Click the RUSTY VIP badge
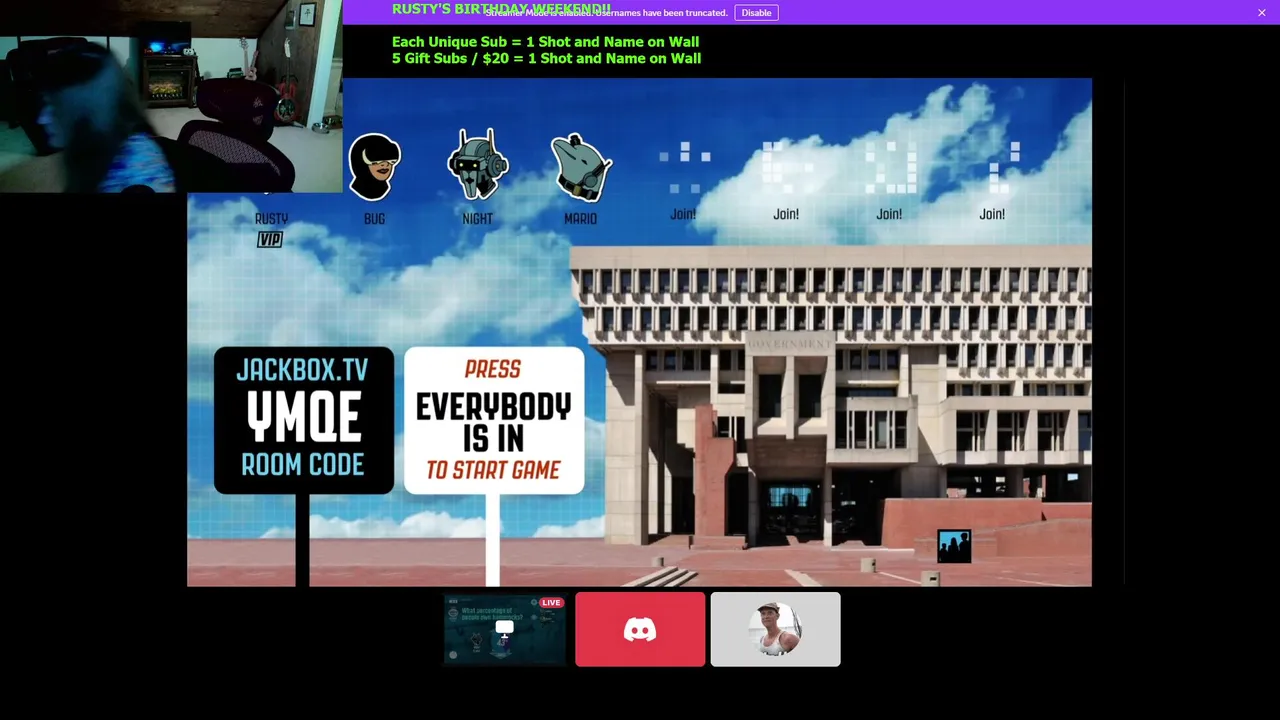Viewport: 1280px width, 720px height. [x=270, y=239]
